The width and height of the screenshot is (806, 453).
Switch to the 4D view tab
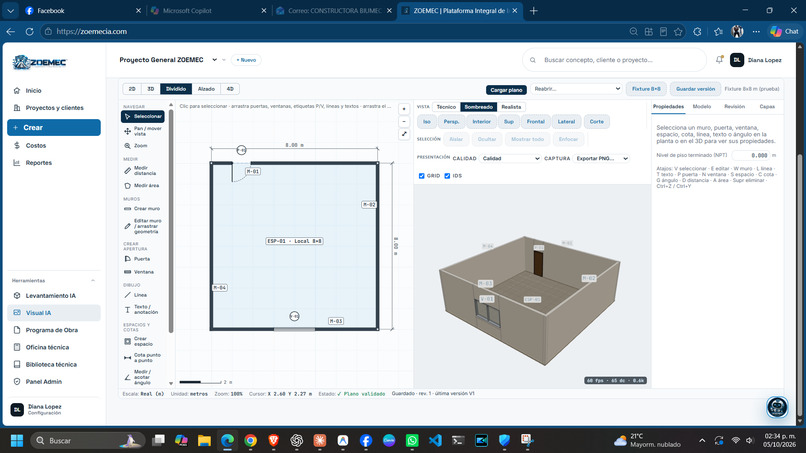point(230,89)
